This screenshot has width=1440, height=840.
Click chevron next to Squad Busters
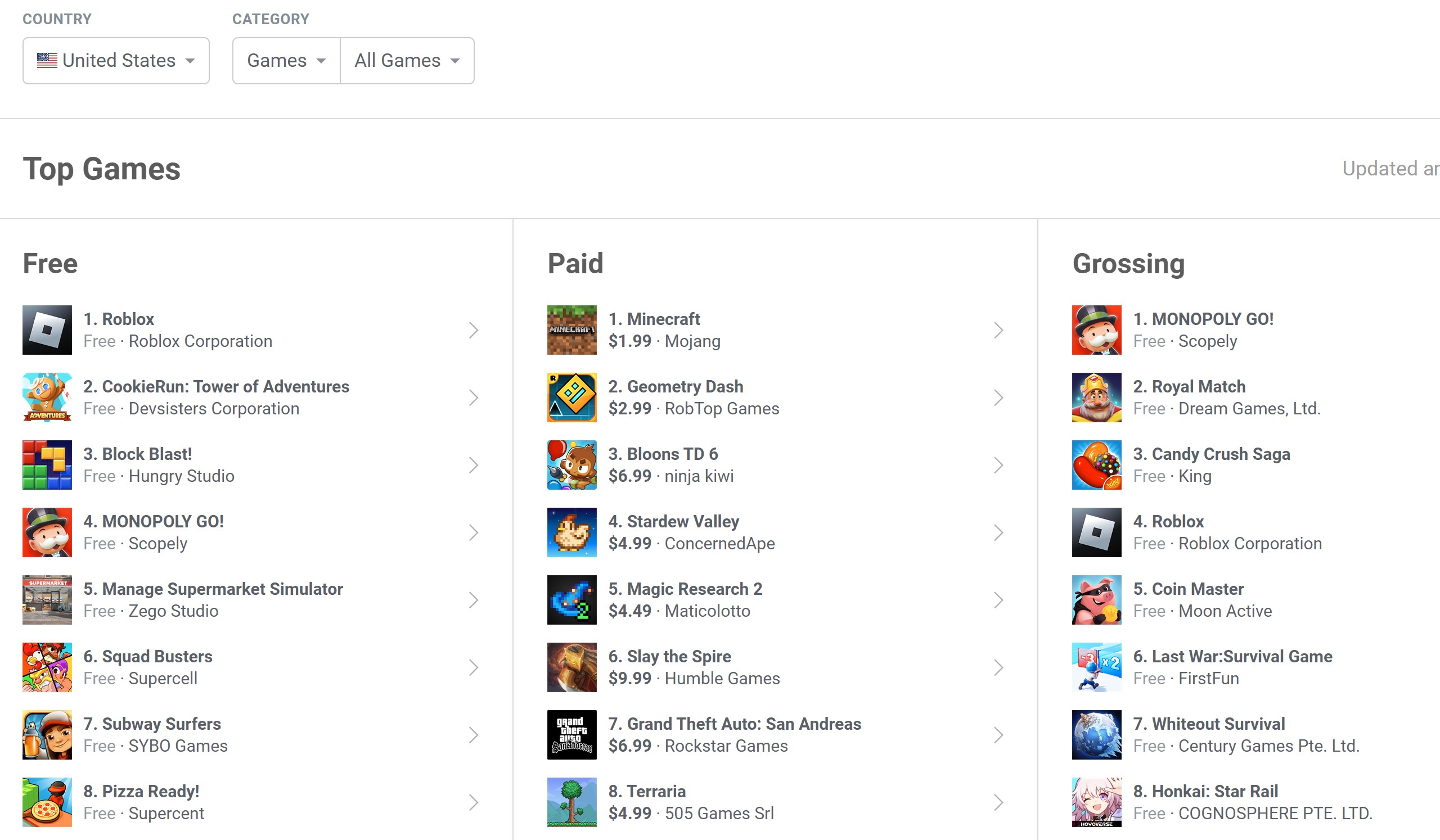[473, 667]
